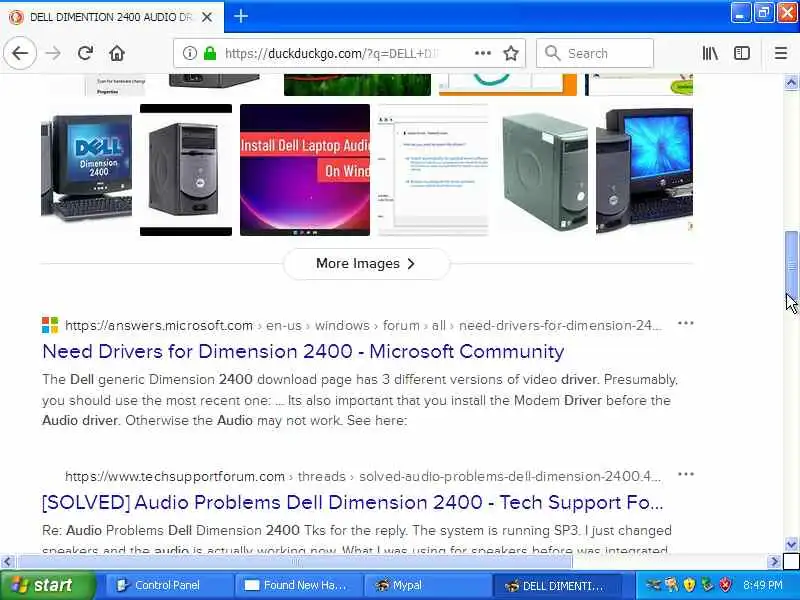Viewport: 800px width, 600px height.
Task: Click the horizontal scrollbar thumb
Action: 294,562
